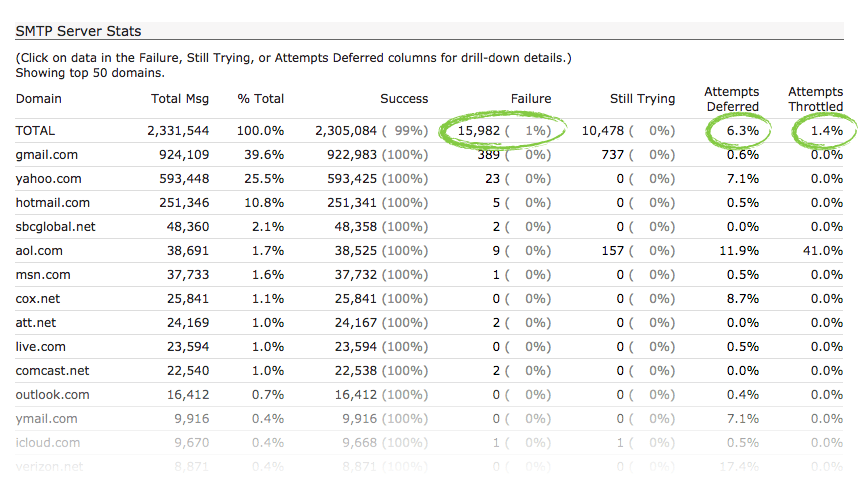Screen dimensions: 858x481
Task: Click the Success column header
Action: tap(404, 99)
